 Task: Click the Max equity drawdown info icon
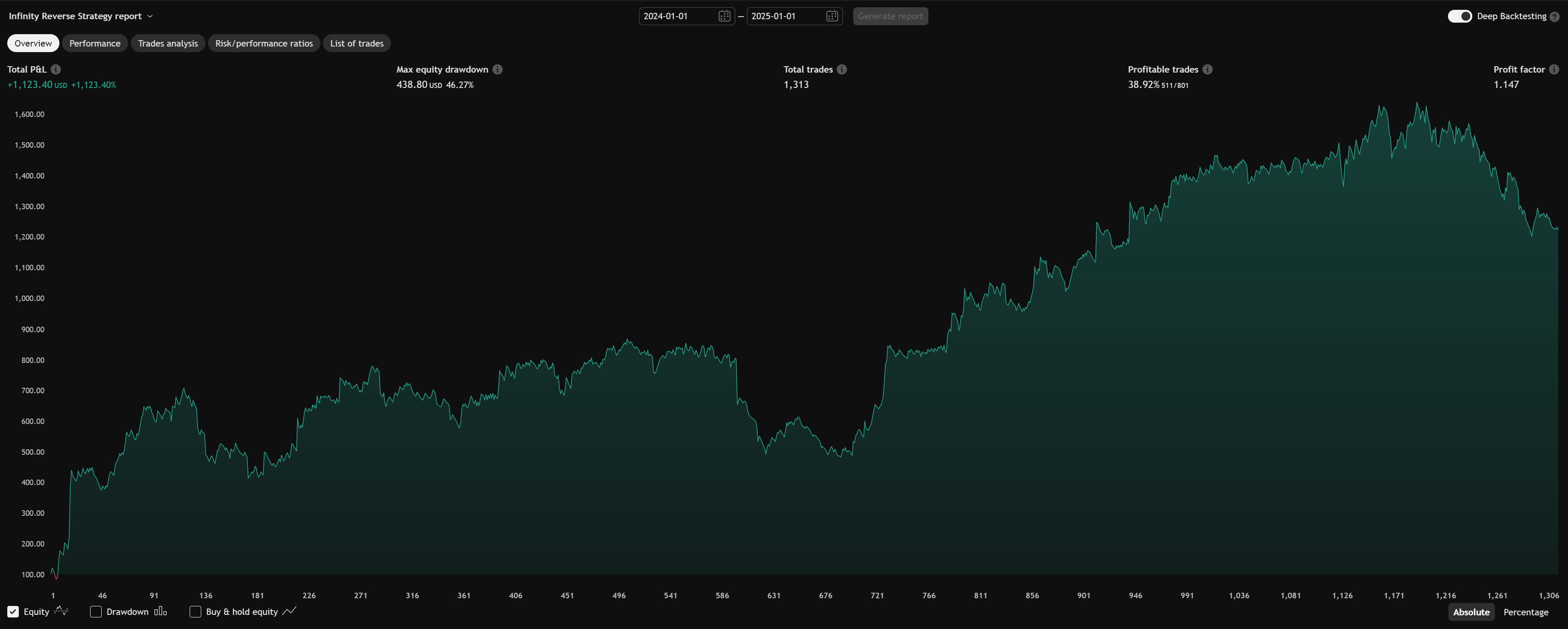coord(497,69)
